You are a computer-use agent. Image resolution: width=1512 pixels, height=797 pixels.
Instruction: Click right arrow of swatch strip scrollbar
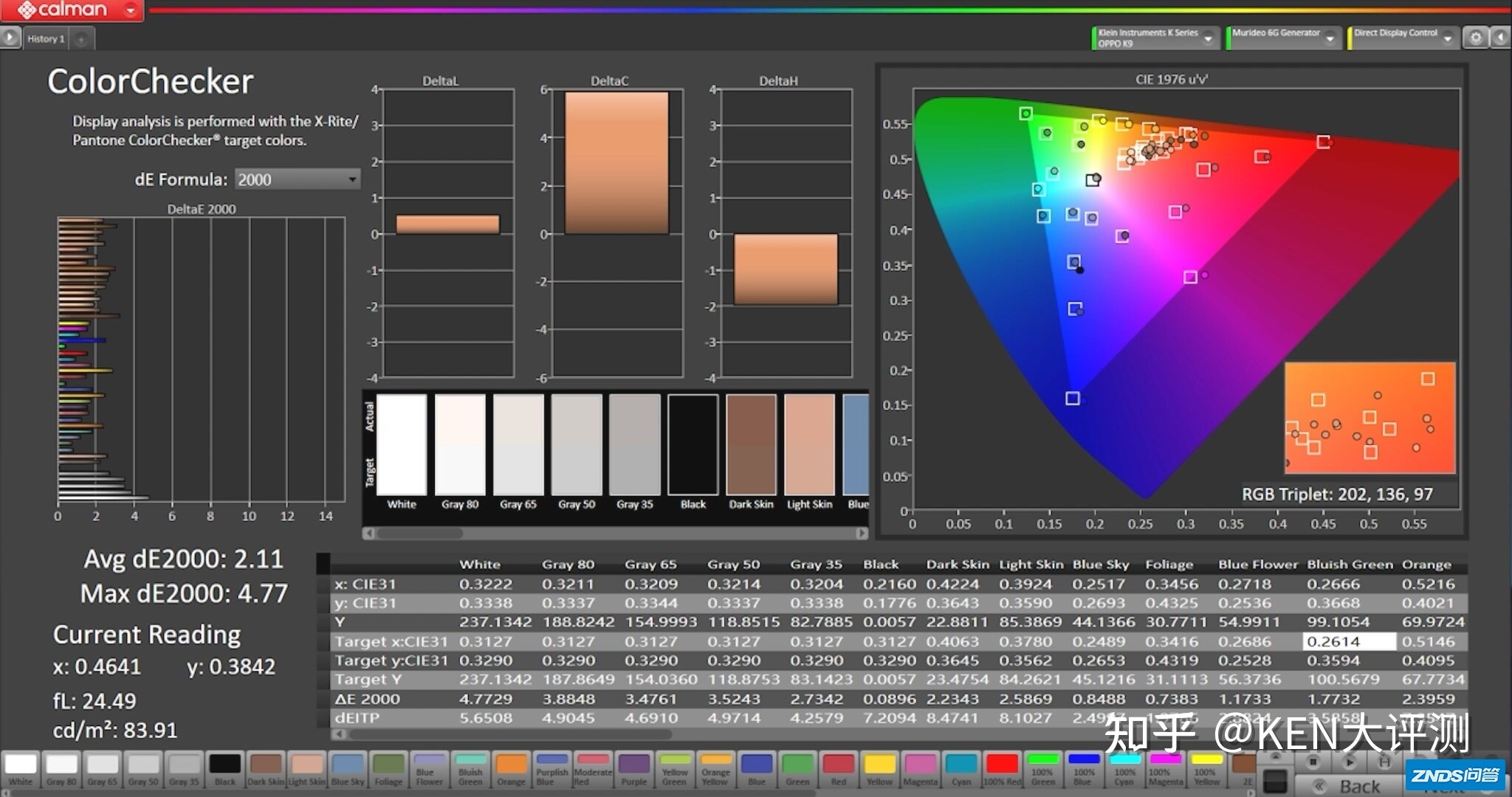tap(862, 533)
